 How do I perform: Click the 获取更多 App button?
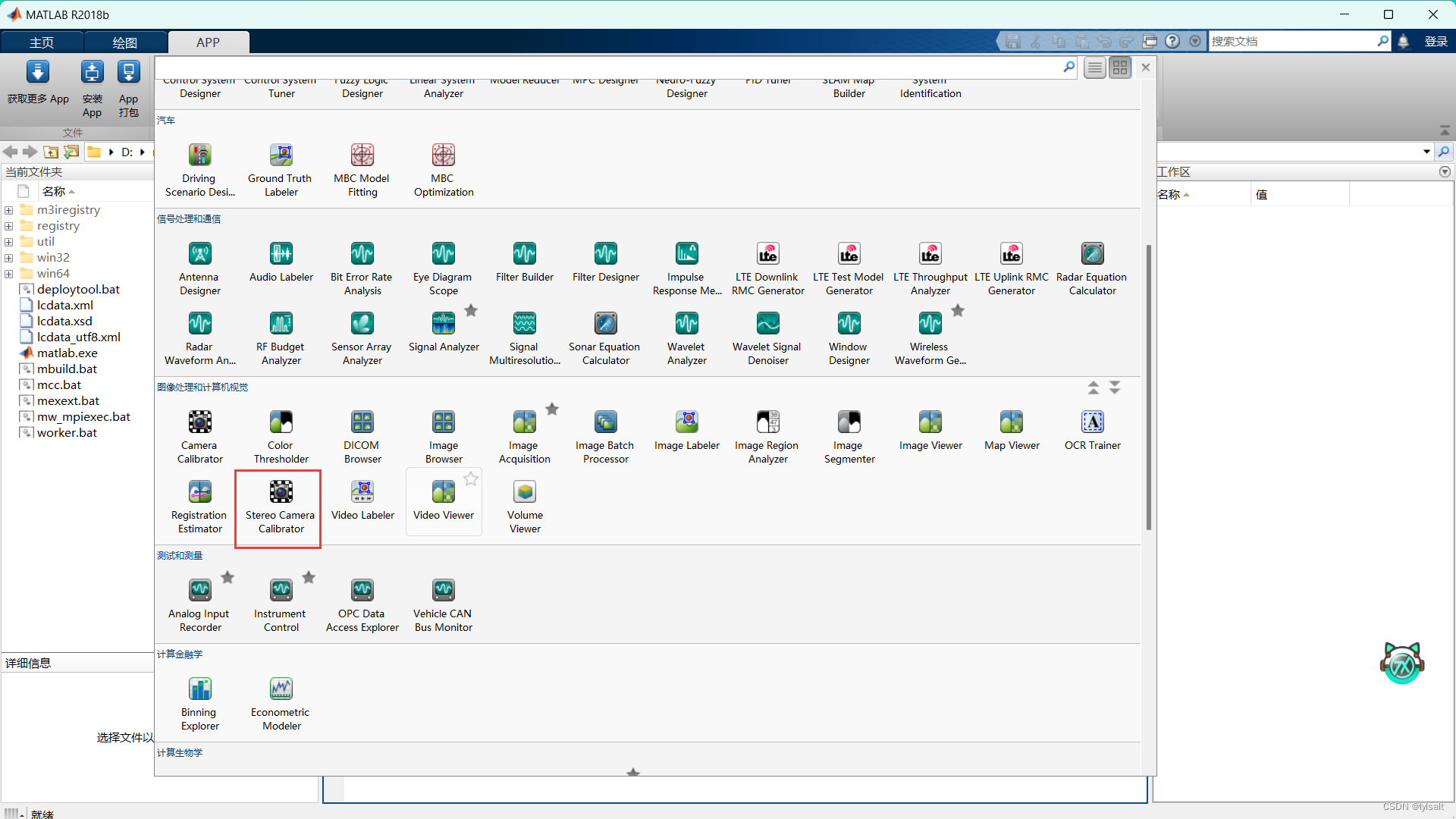point(38,83)
